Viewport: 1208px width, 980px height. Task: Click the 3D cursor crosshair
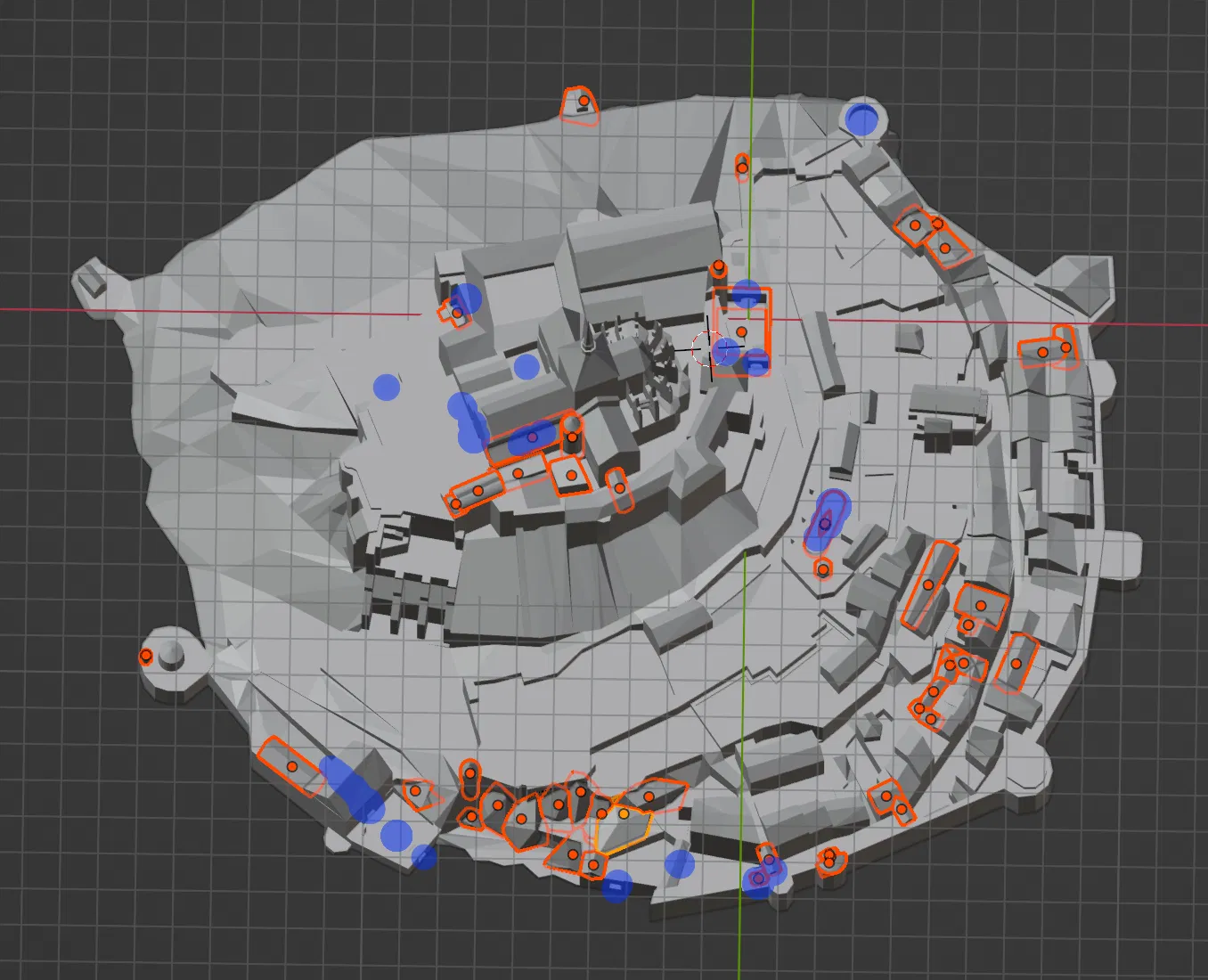[x=709, y=348]
